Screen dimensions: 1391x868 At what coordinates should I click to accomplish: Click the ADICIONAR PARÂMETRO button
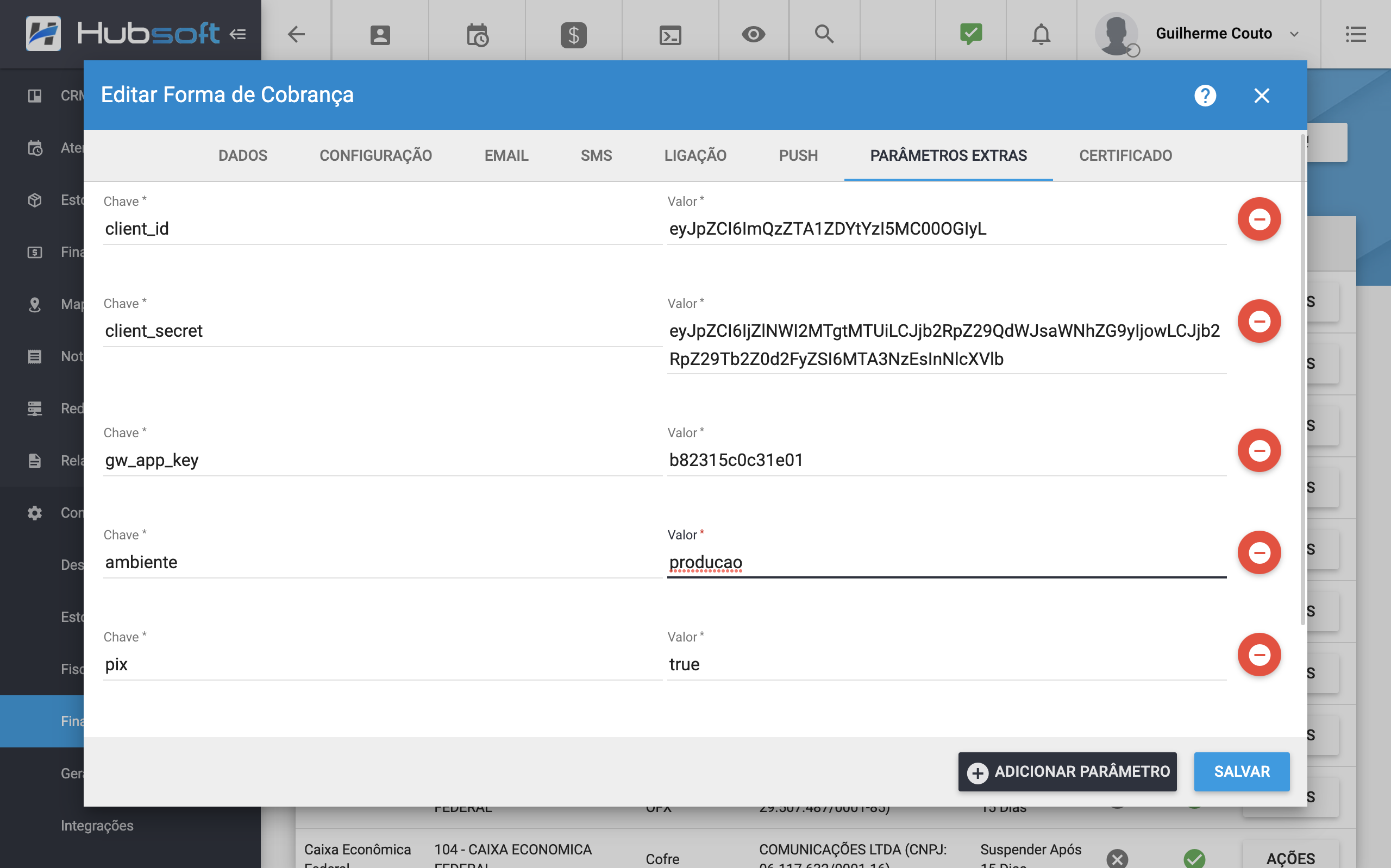click(1067, 771)
